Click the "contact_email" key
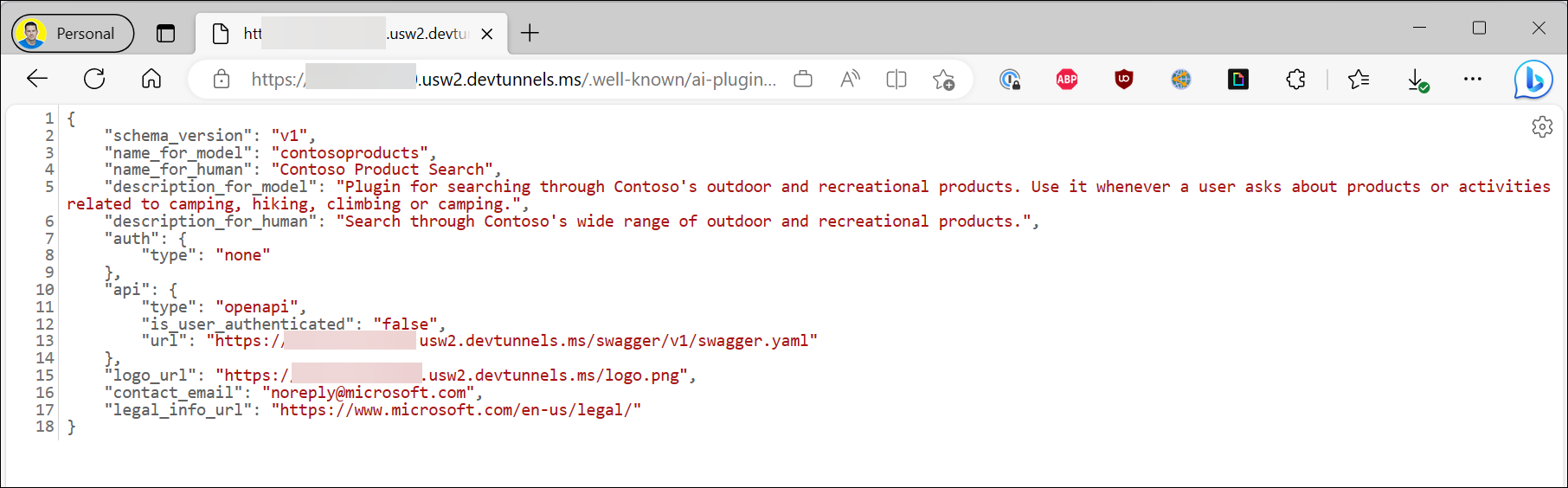 174,393
